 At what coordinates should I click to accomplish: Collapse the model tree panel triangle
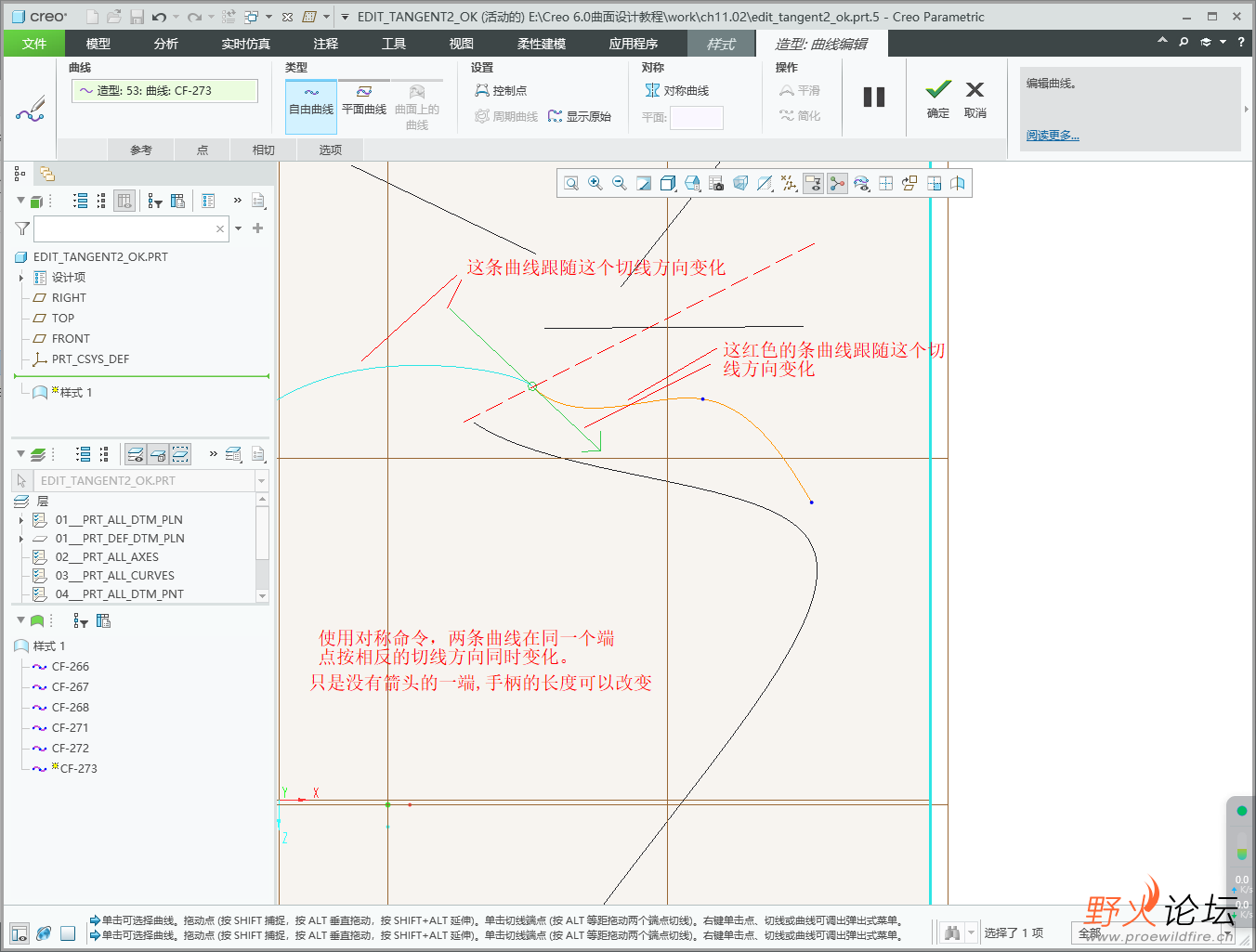pyautogui.click(x=20, y=201)
